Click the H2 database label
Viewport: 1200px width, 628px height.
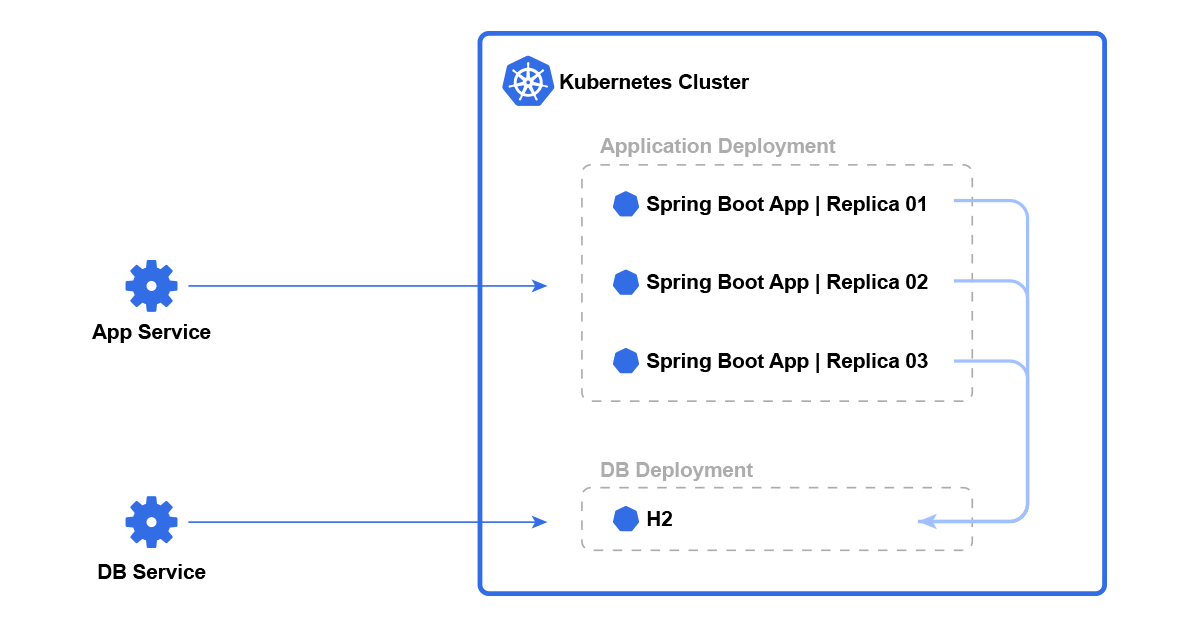coord(659,519)
